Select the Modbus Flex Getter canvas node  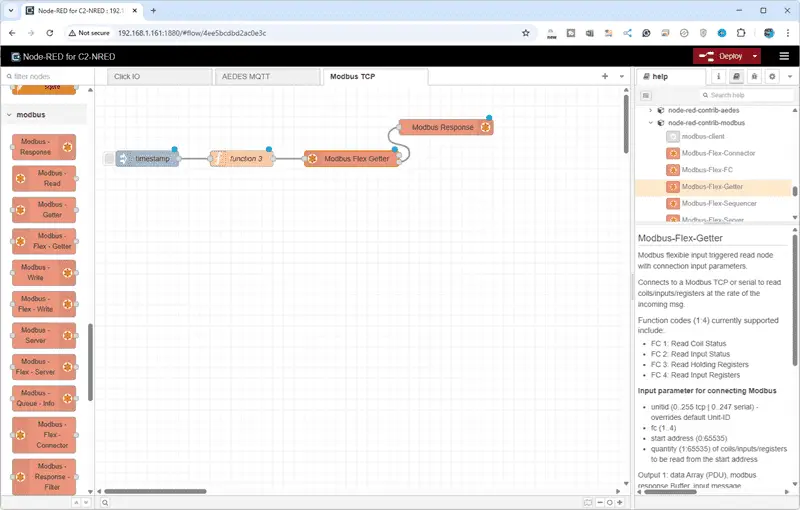(352, 159)
